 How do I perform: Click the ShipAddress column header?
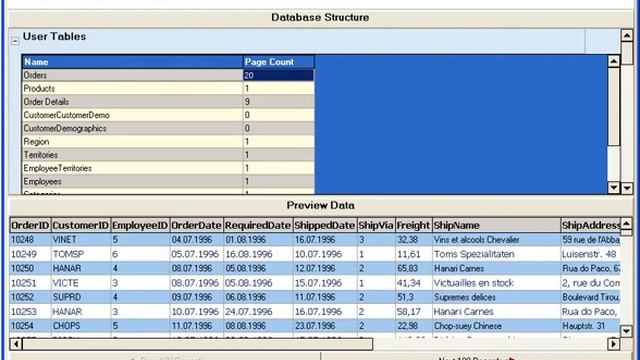point(591,225)
